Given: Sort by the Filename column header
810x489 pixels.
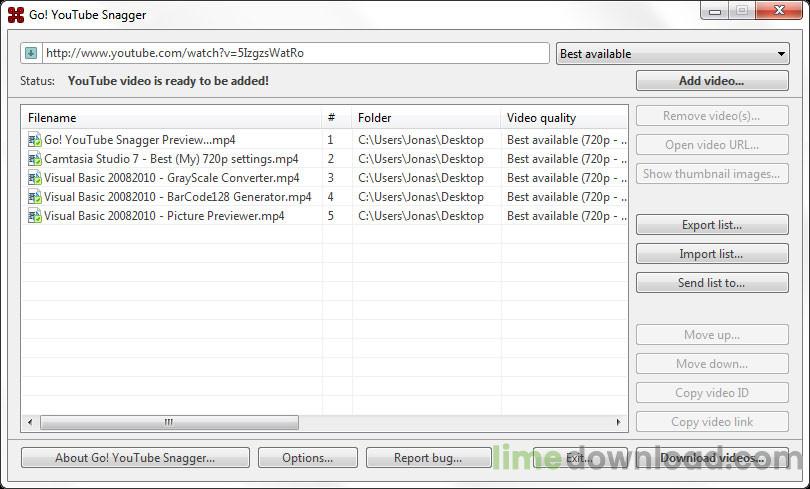Looking at the screenshot, I should (172, 118).
